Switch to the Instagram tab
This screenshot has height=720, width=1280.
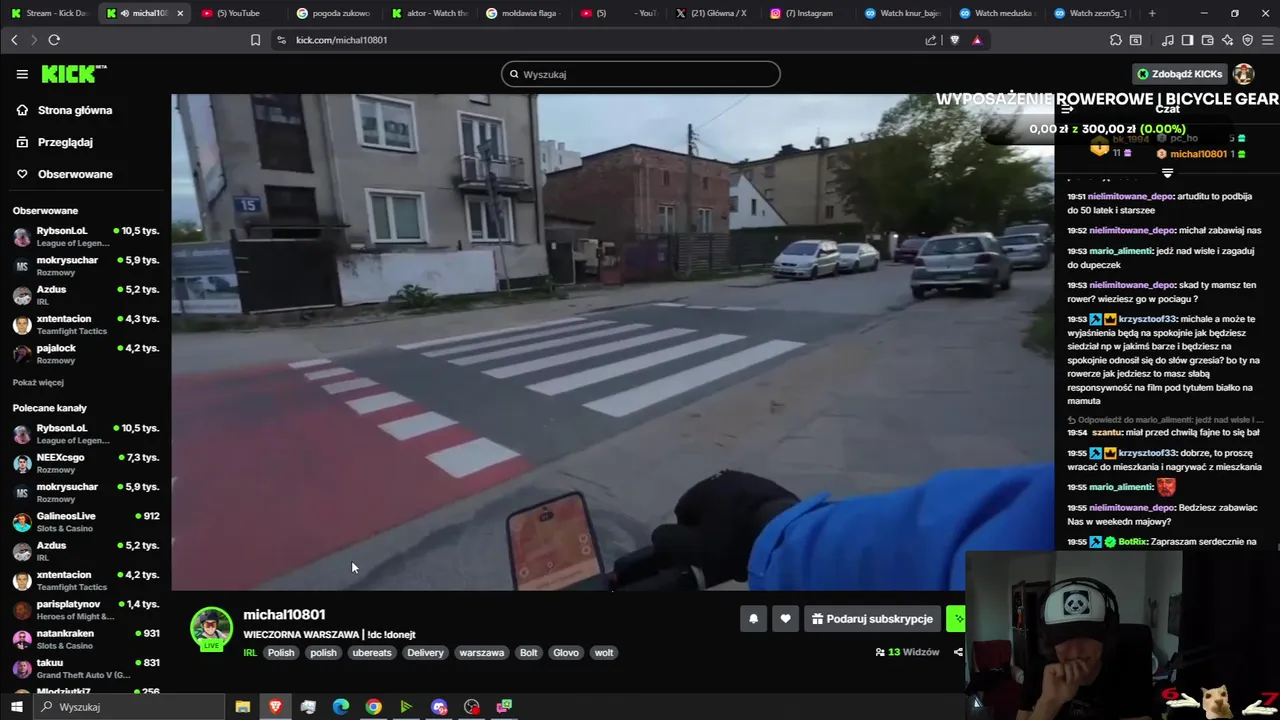coord(807,13)
